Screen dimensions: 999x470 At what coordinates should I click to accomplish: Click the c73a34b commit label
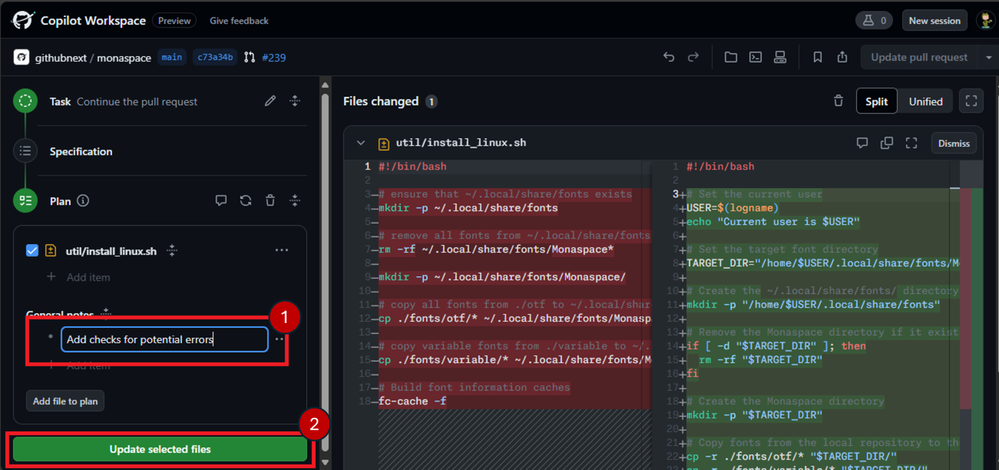tap(215, 57)
